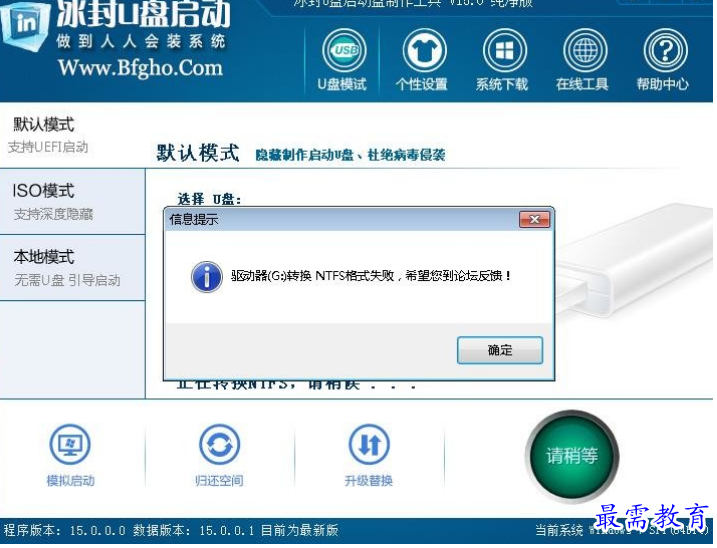Image resolution: width=717 pixels, height=548 pixels.
Task: Click the 归还空间 label
Action: [x=219, y=481]
